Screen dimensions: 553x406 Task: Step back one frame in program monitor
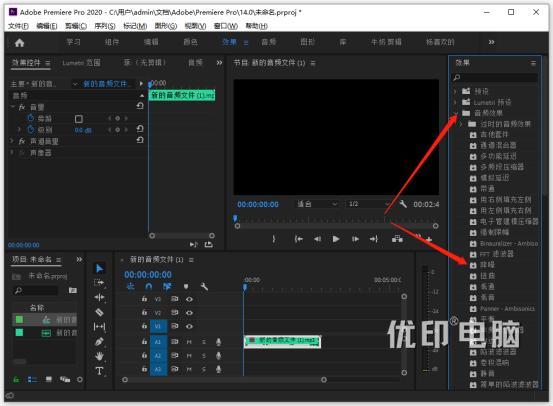(317, 239)
